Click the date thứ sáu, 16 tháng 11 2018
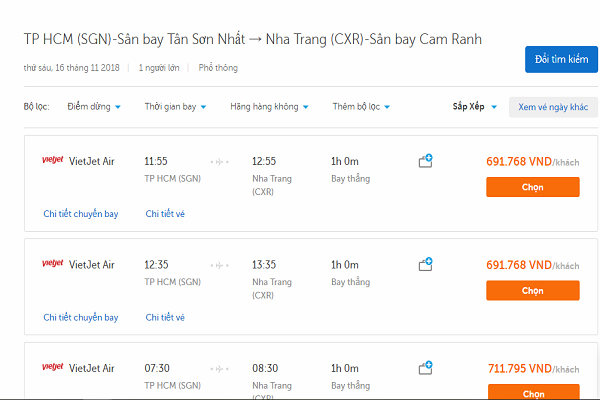Screen dimensions: 600x400 pyautogui.click(x=72, y=68)
